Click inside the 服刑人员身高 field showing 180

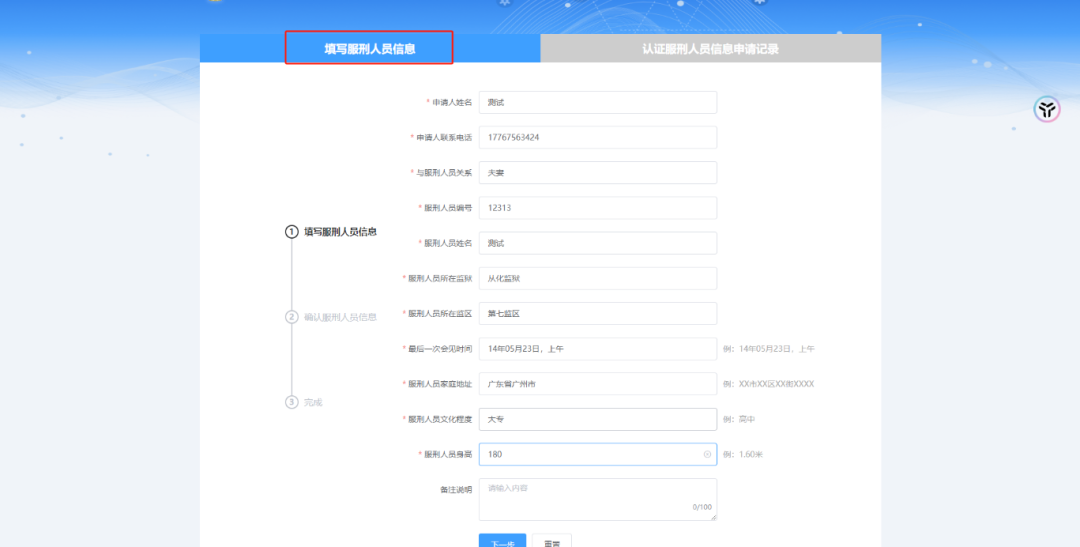point(597,455)
